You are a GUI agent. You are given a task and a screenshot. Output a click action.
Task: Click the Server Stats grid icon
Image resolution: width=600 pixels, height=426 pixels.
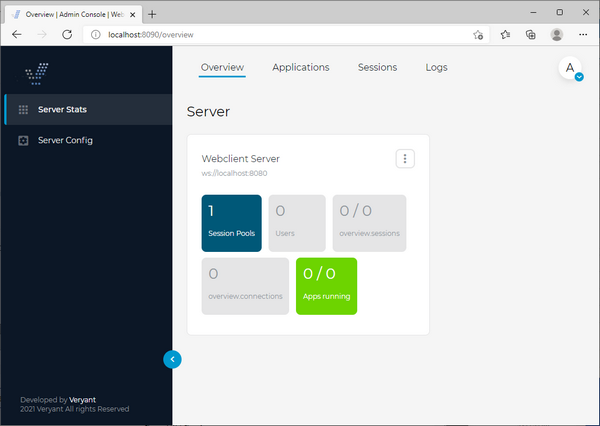pos(23,110)
